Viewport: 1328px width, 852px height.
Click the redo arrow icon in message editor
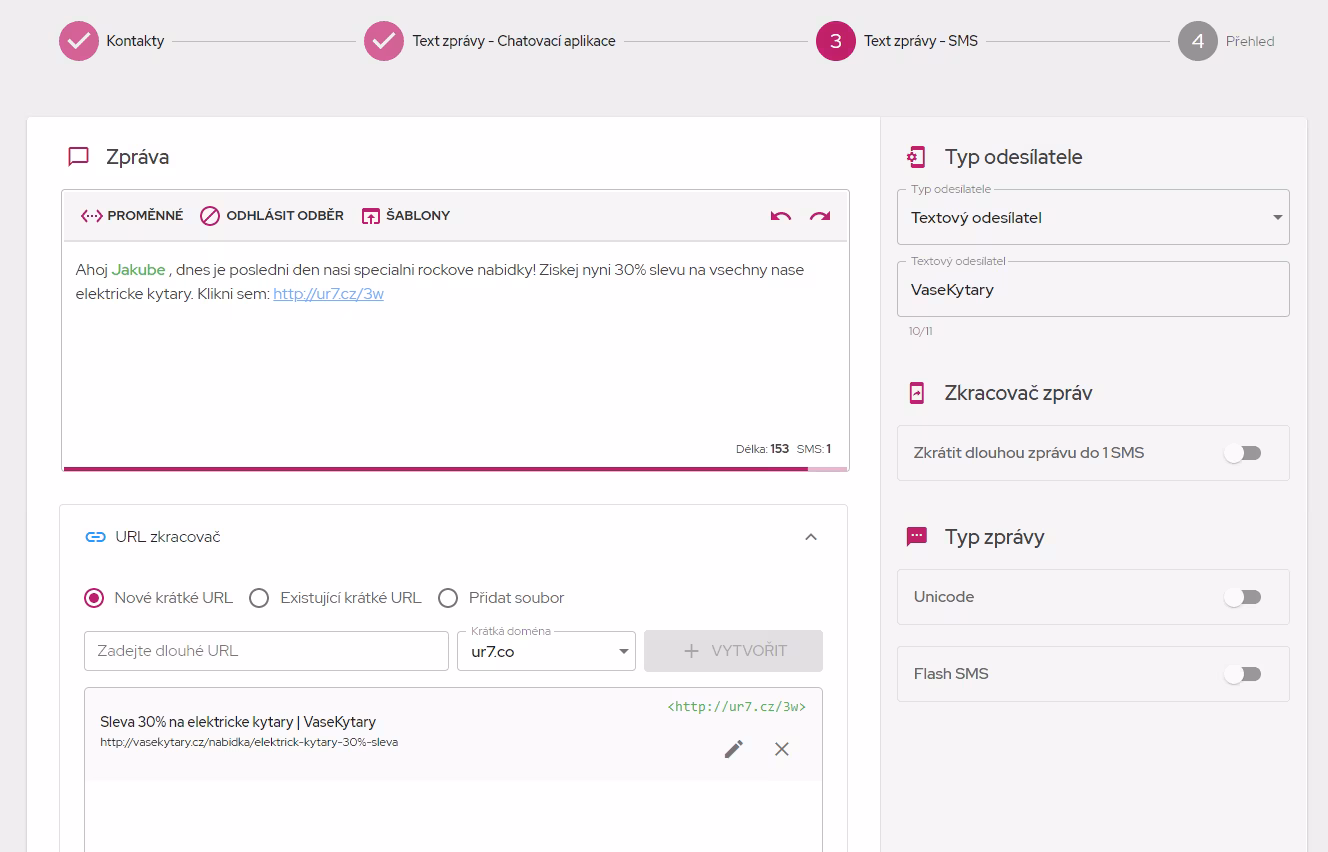click(x=820, y=216)
